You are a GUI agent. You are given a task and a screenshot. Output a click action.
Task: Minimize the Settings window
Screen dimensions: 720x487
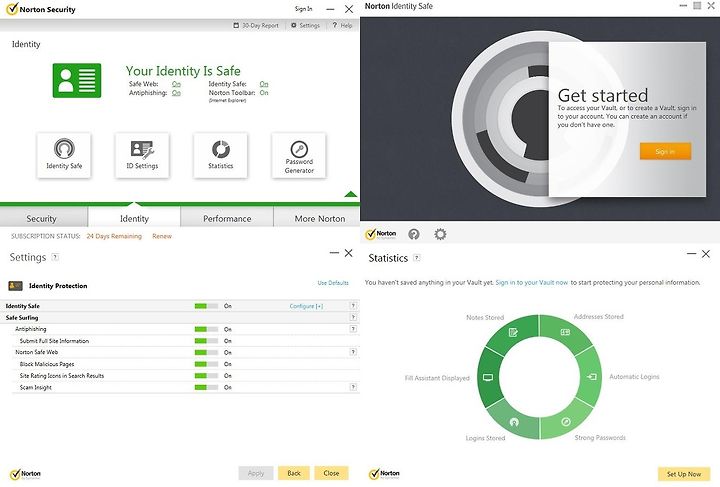(334, 253)
